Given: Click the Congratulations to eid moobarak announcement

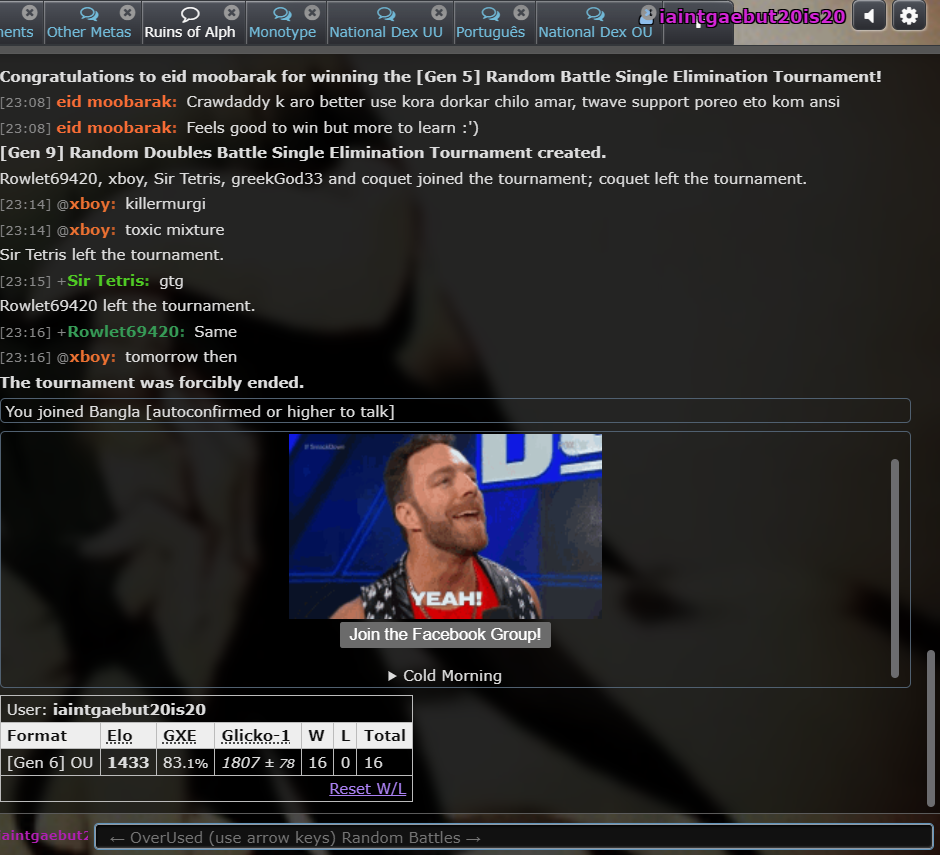Looking at the screenshot, I should click(x=441, y=77).
